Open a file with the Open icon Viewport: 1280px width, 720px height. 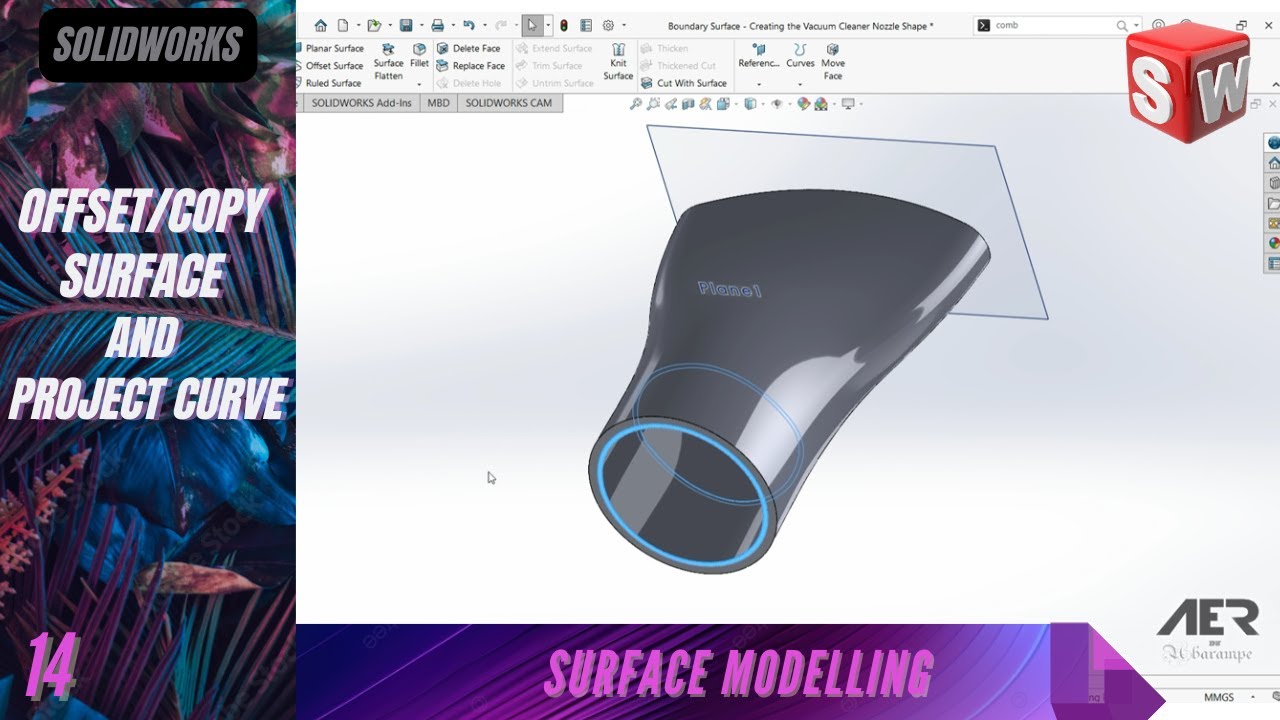373,25
